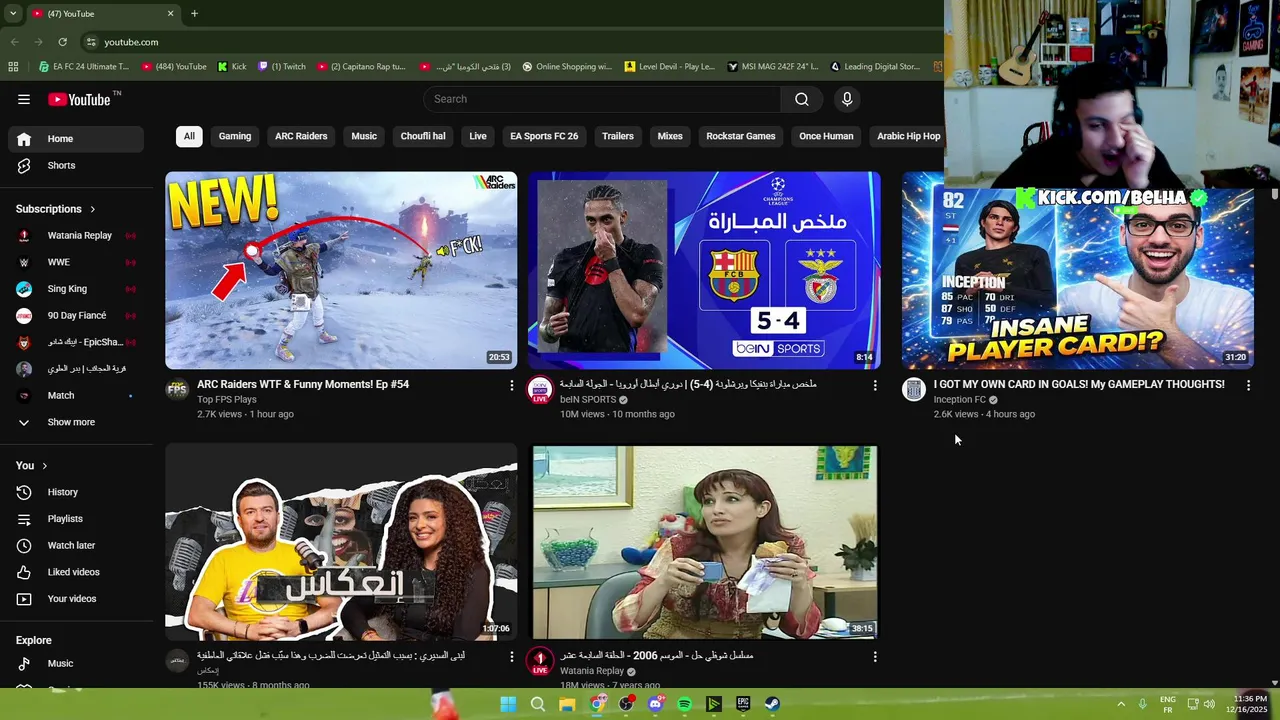1280x720 pixels.
Task: Select the Live filter chip
Action: (478, 136)
